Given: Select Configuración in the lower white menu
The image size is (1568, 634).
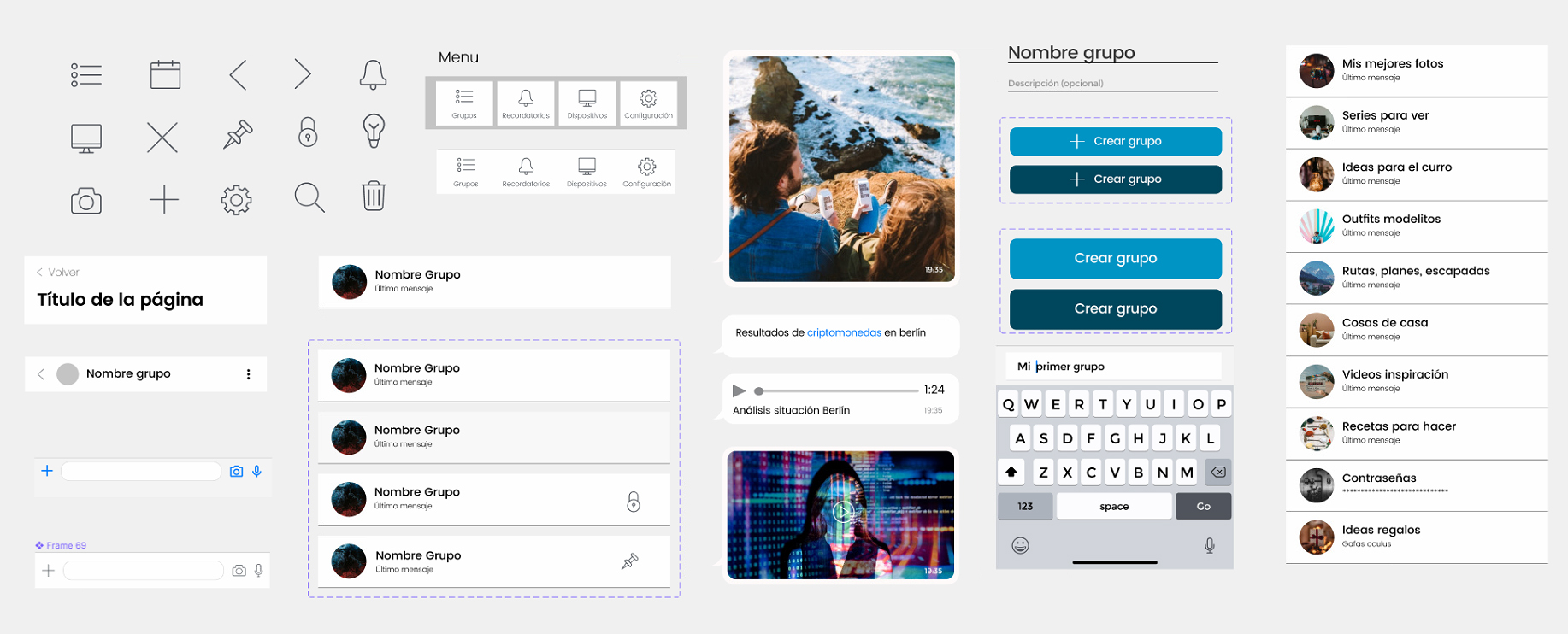Looking at the screenshot, I should pos(647,172).
